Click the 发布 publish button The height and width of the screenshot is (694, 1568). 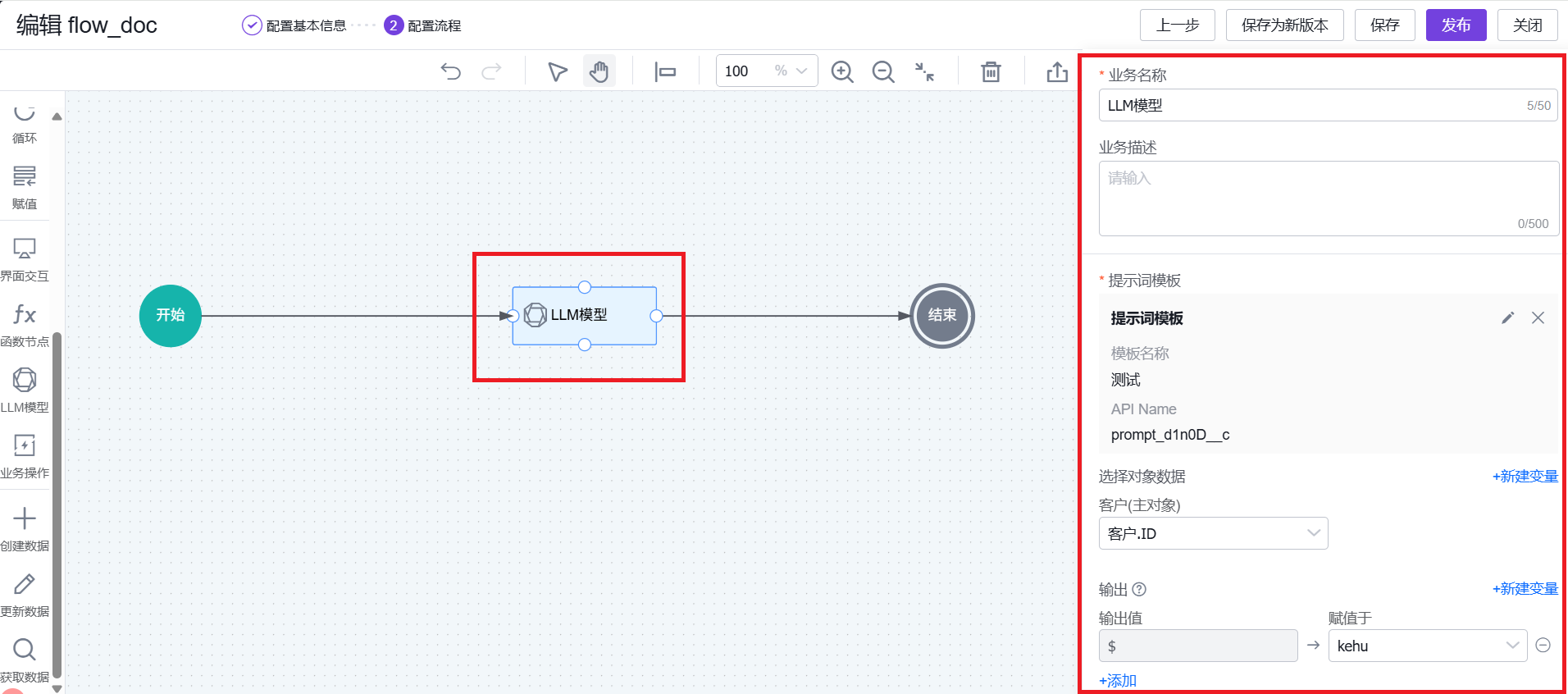tap(1456, 25)
